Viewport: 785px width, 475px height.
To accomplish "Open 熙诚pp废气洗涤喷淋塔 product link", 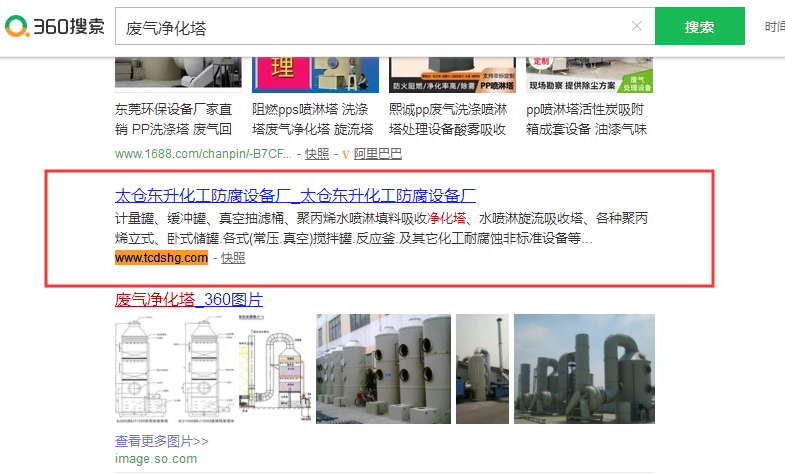I will pos(448,119).
